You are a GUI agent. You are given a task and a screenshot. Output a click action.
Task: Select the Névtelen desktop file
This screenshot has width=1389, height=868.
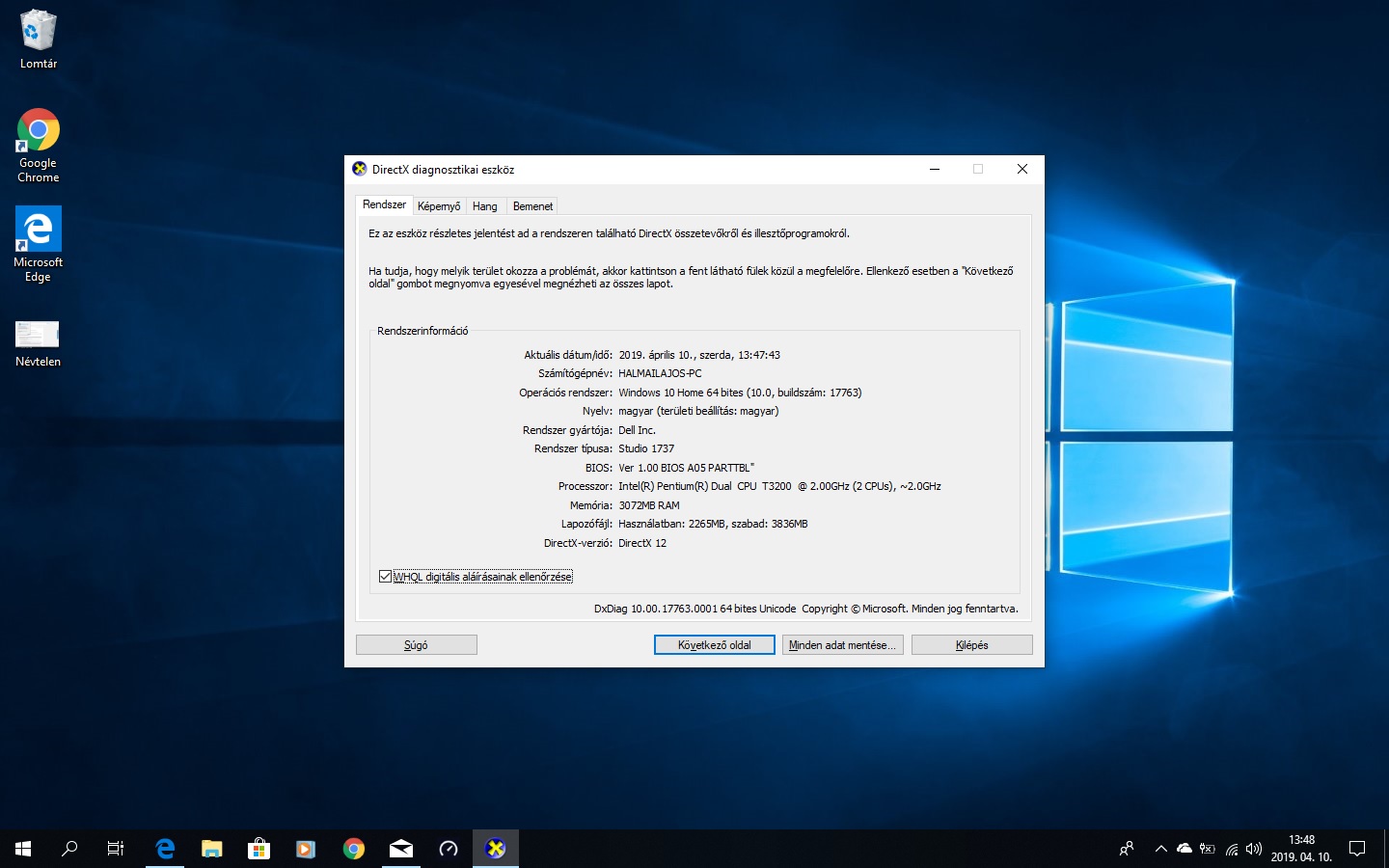(x=38, y=343)
